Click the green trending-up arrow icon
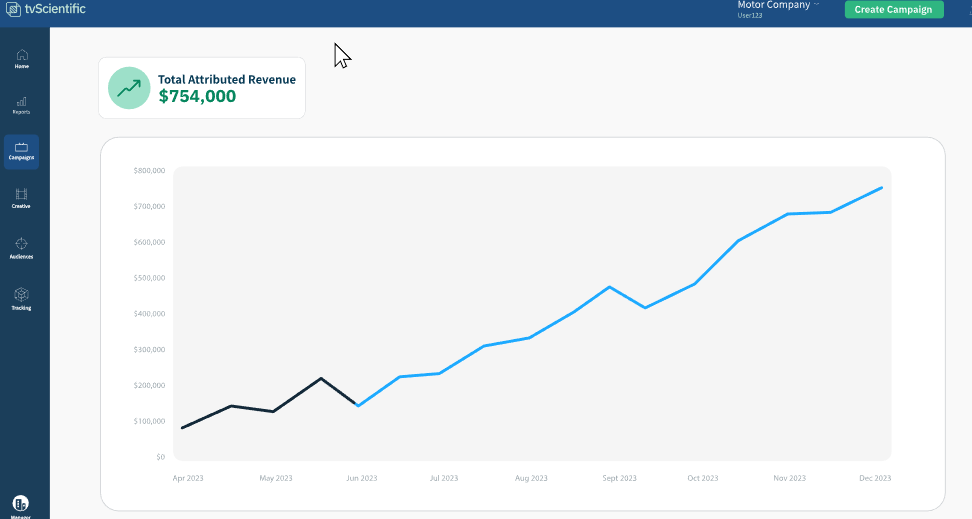Image resolution: width=972 pixels, height=519 pixels. point(128,88)
